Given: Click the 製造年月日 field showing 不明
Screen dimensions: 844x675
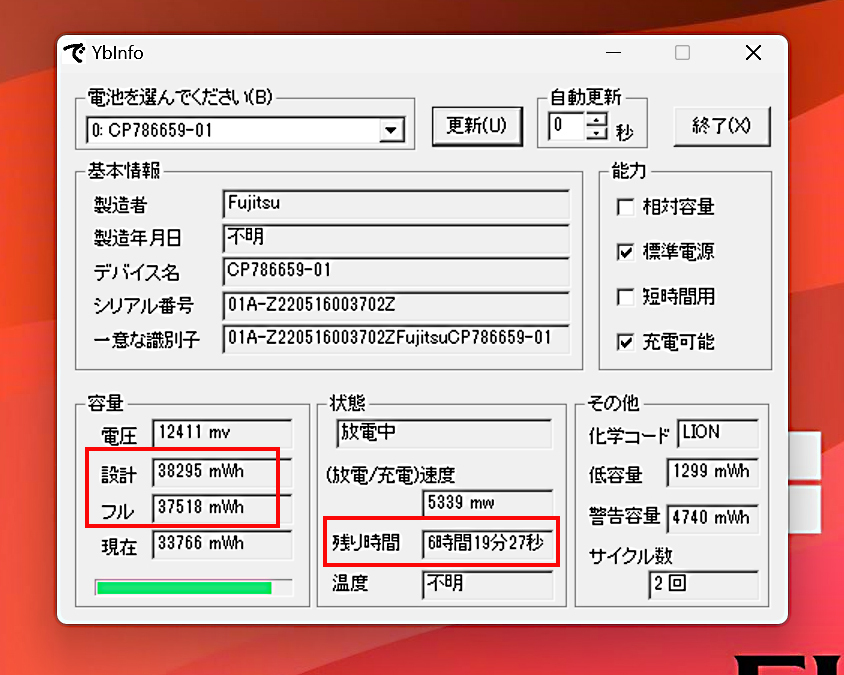Looking at the screenshot, I should (x=396, y=238).
